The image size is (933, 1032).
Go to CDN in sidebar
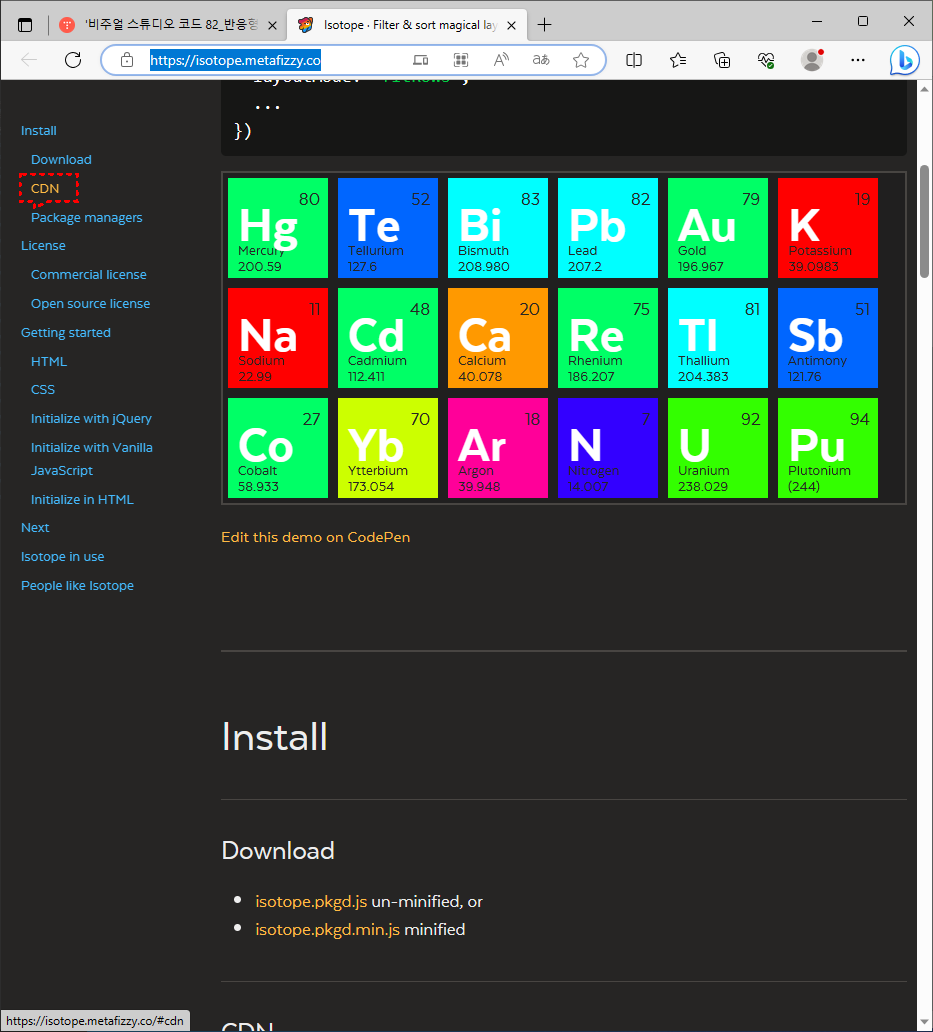pyautogui.click(x=45, y=188)
